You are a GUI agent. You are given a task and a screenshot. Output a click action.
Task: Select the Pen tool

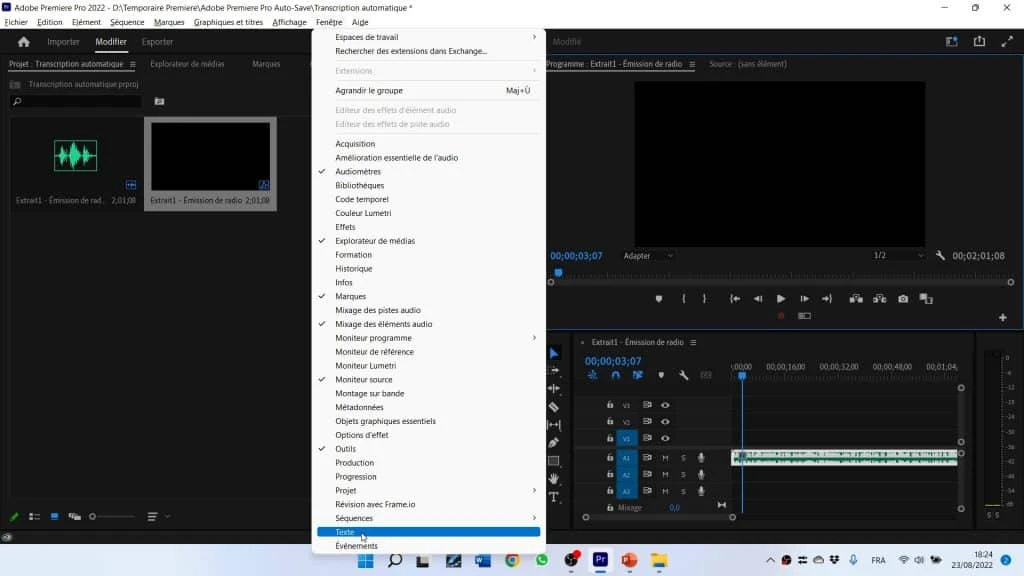pyautogui.click(x=554, y=442)
